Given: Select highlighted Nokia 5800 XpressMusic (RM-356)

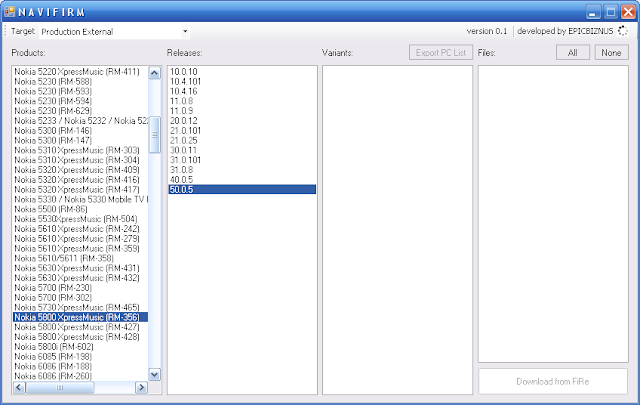Looking at the screenshot, I should click(x=80, y=317).
